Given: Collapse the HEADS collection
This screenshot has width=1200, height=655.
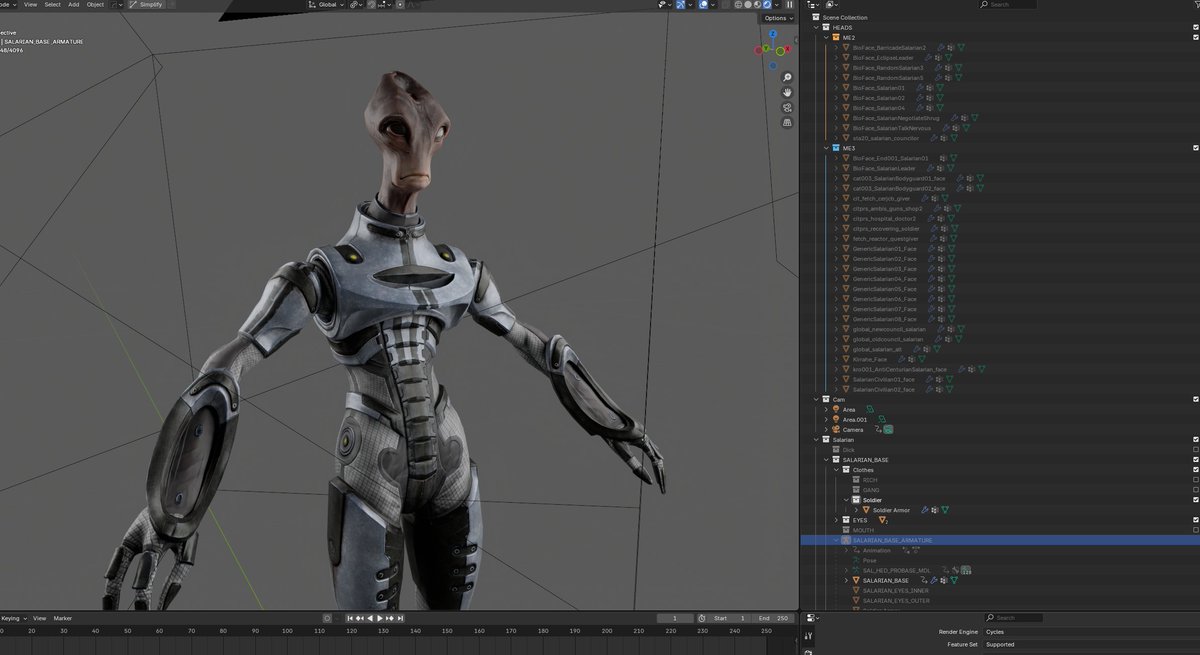Looking at the screenshot, I should (x=817, y=27).
